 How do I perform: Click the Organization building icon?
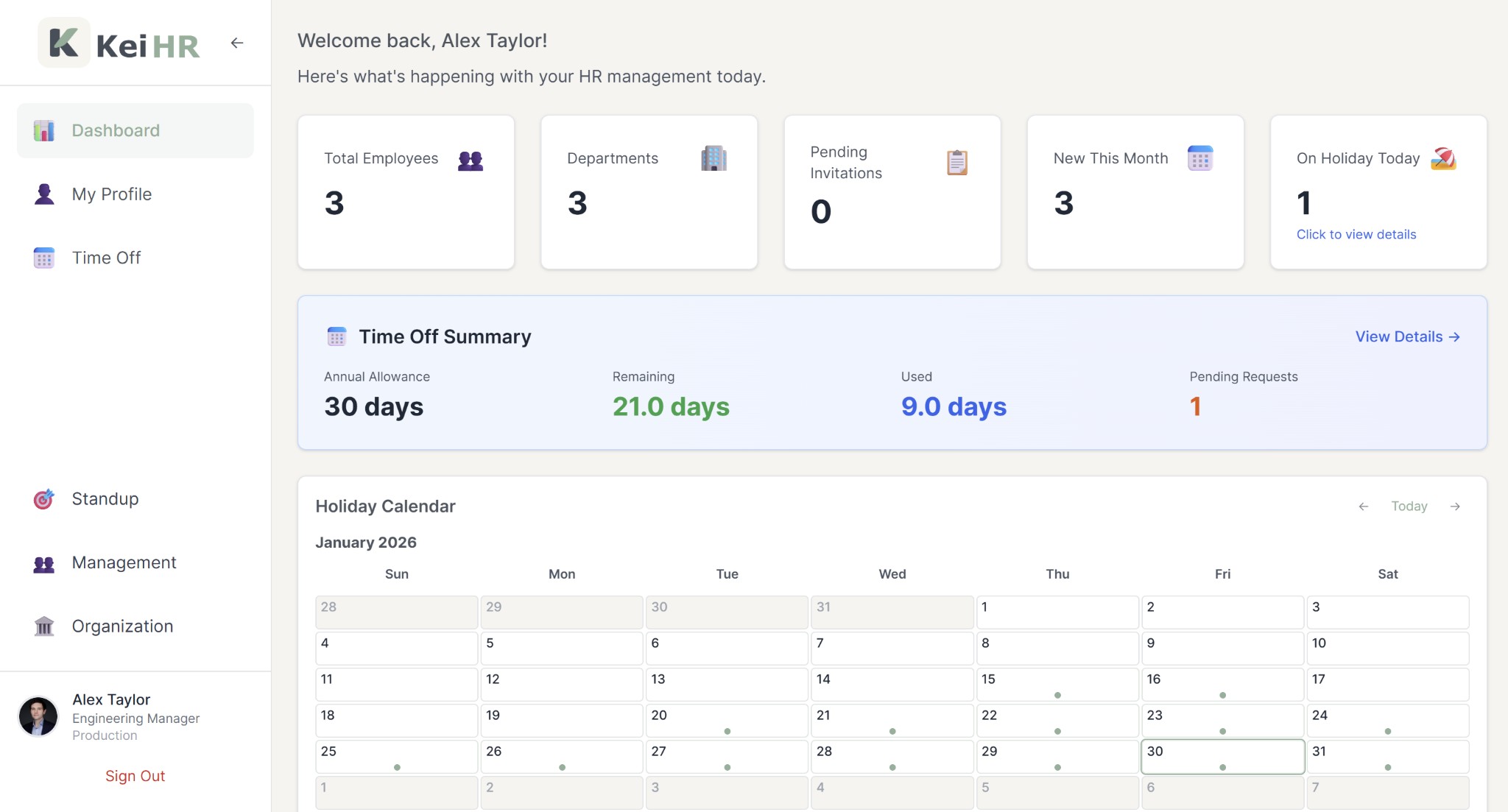coord(44,626)
